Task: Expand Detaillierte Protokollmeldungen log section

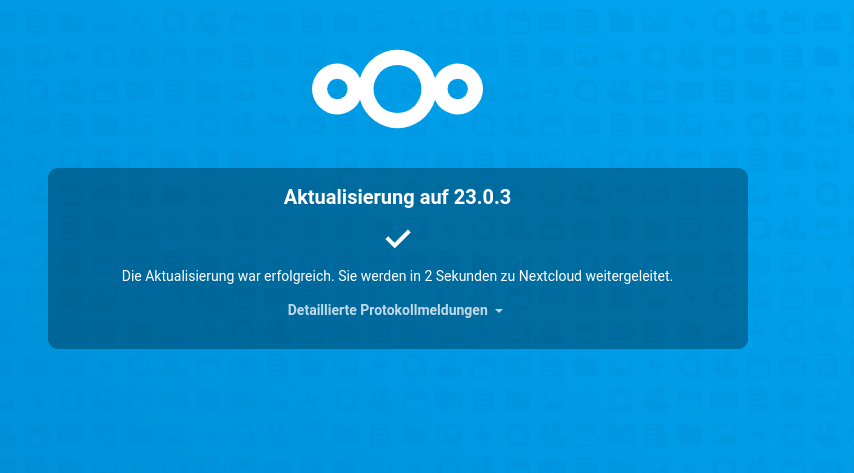Action: (395, 310)
